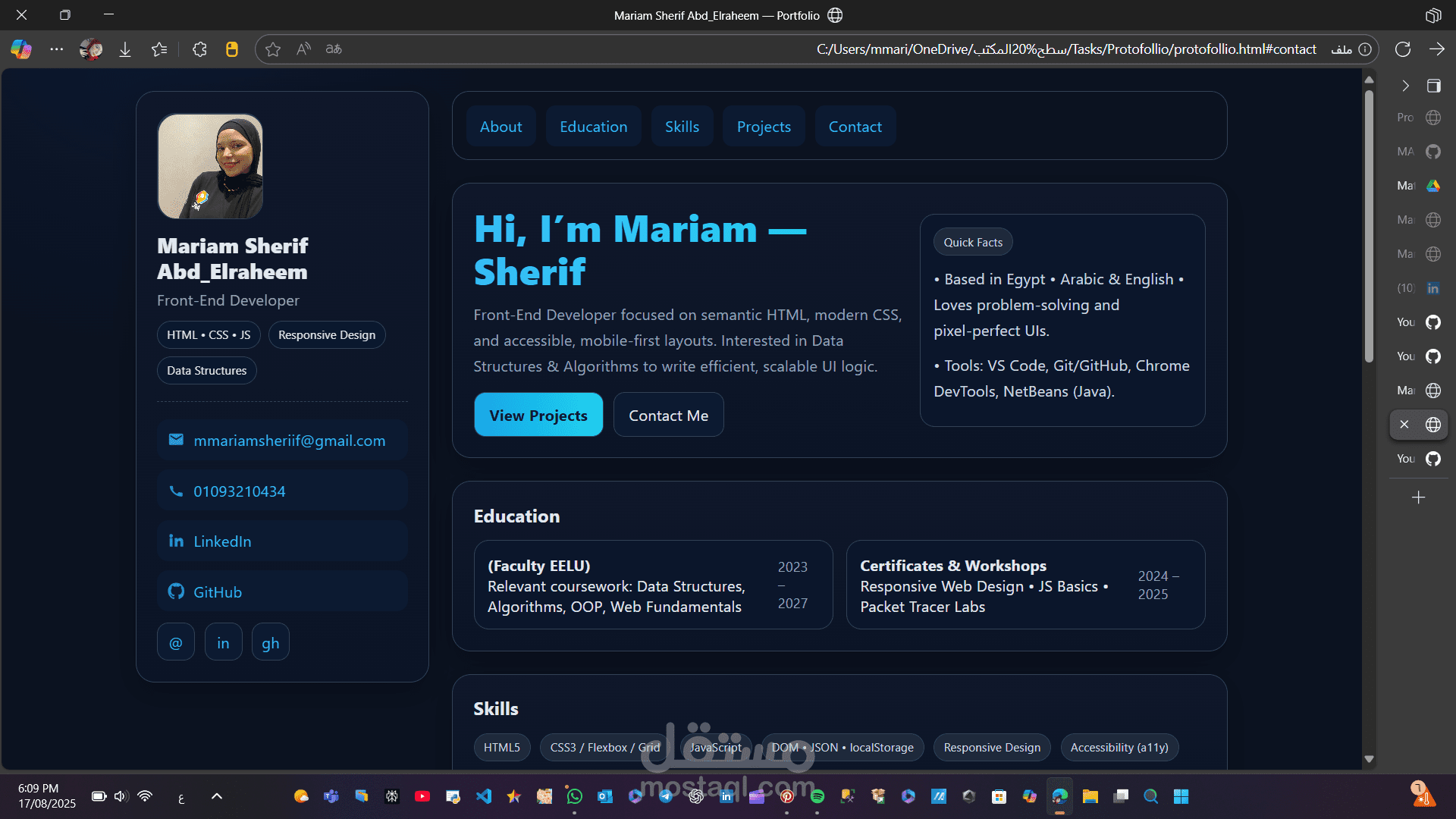Open the browser extensions puzzle icon

click(199, 49)
